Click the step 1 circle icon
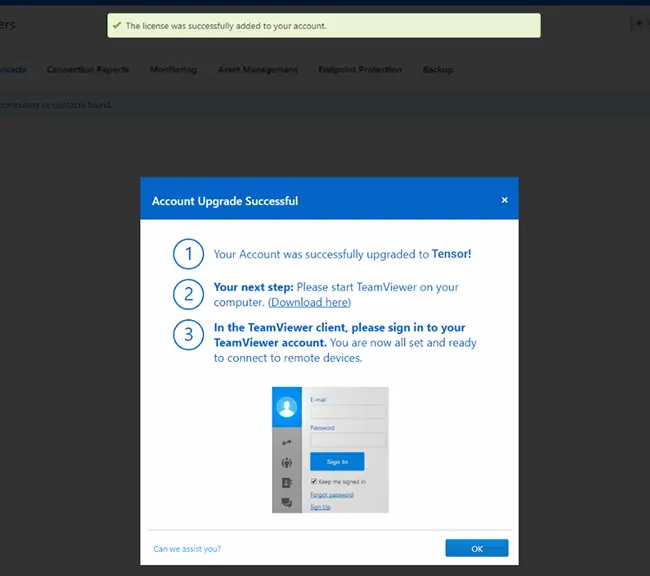The height and width of the screenshot is (576, 650). pos(188,254)
